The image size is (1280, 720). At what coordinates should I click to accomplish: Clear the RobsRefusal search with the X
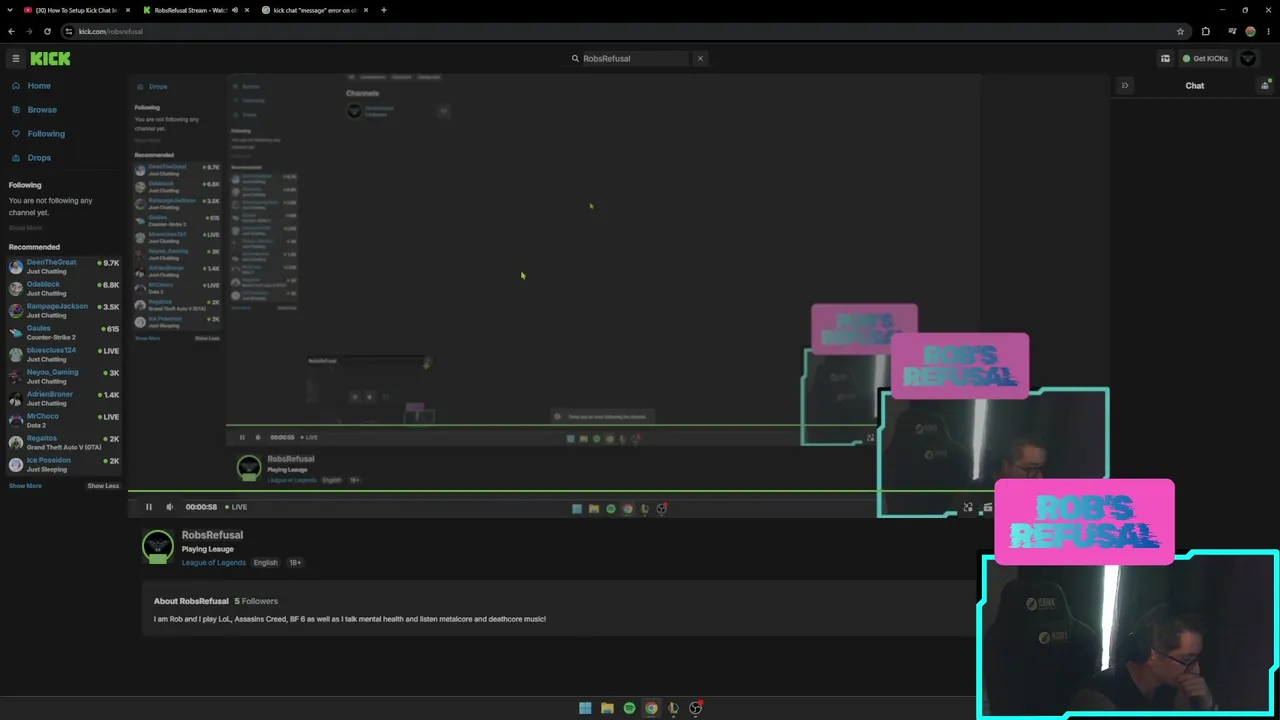coord(700,59)
